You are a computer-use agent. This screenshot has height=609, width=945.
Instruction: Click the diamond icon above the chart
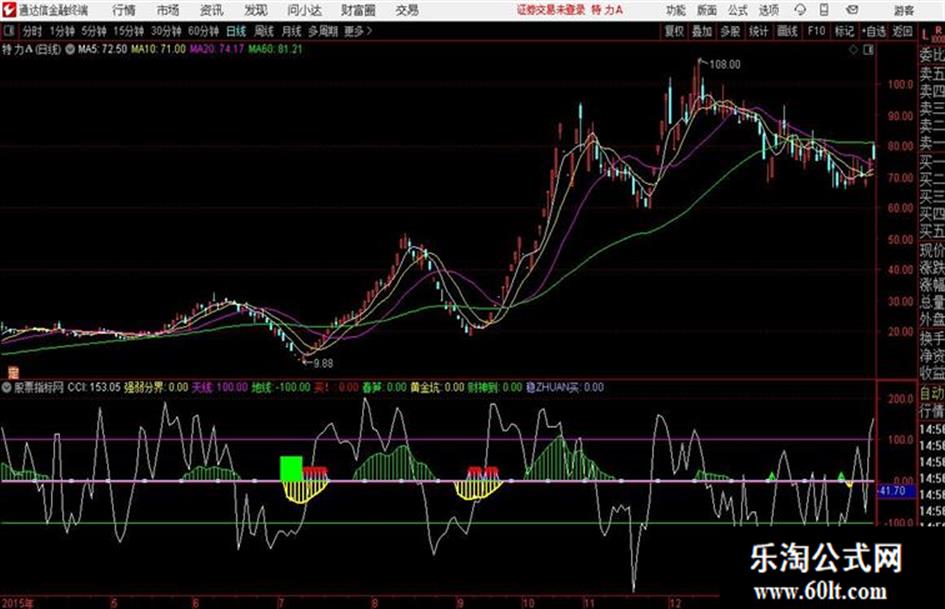tap(853, 50)
